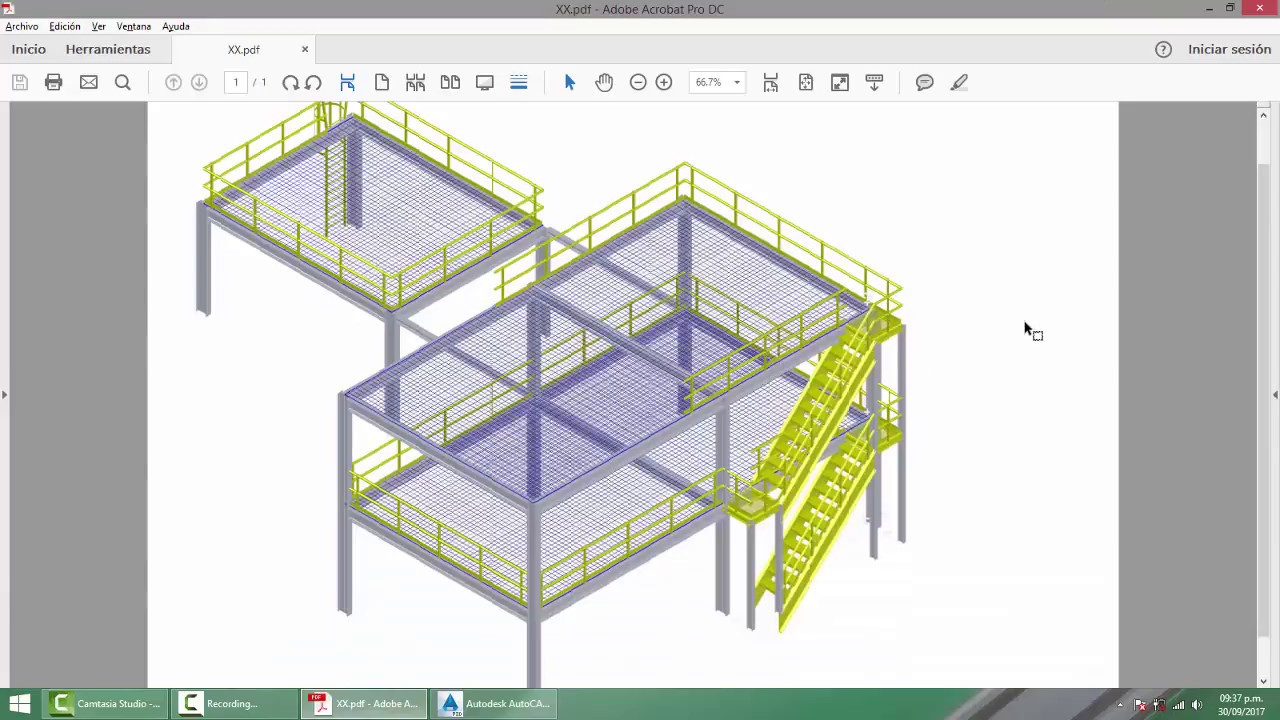Select the highlighter pen tool
The image size is (1280, 720).
(x=959, y=83)
